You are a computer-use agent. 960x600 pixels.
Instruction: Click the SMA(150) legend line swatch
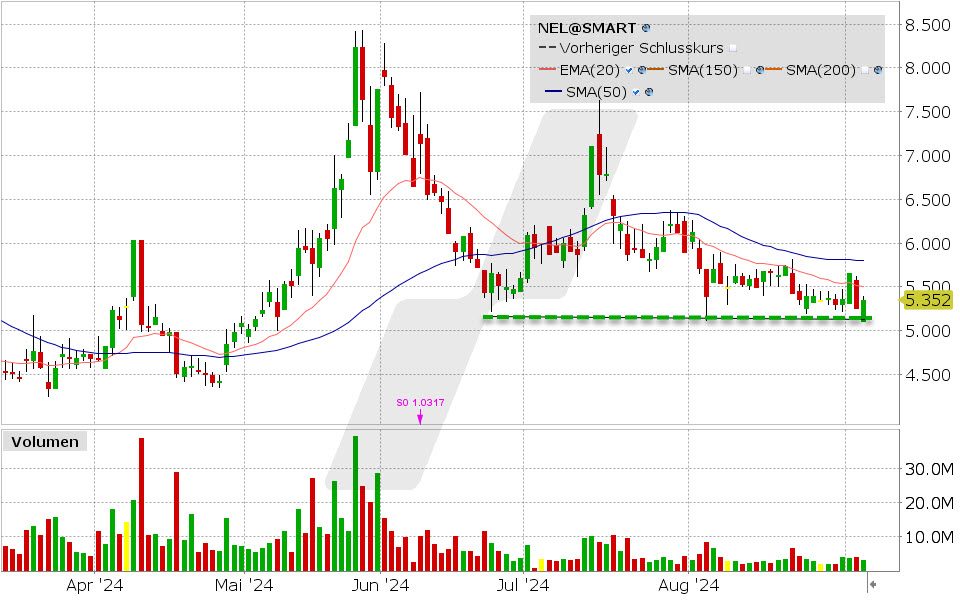(x=656, y=69)
